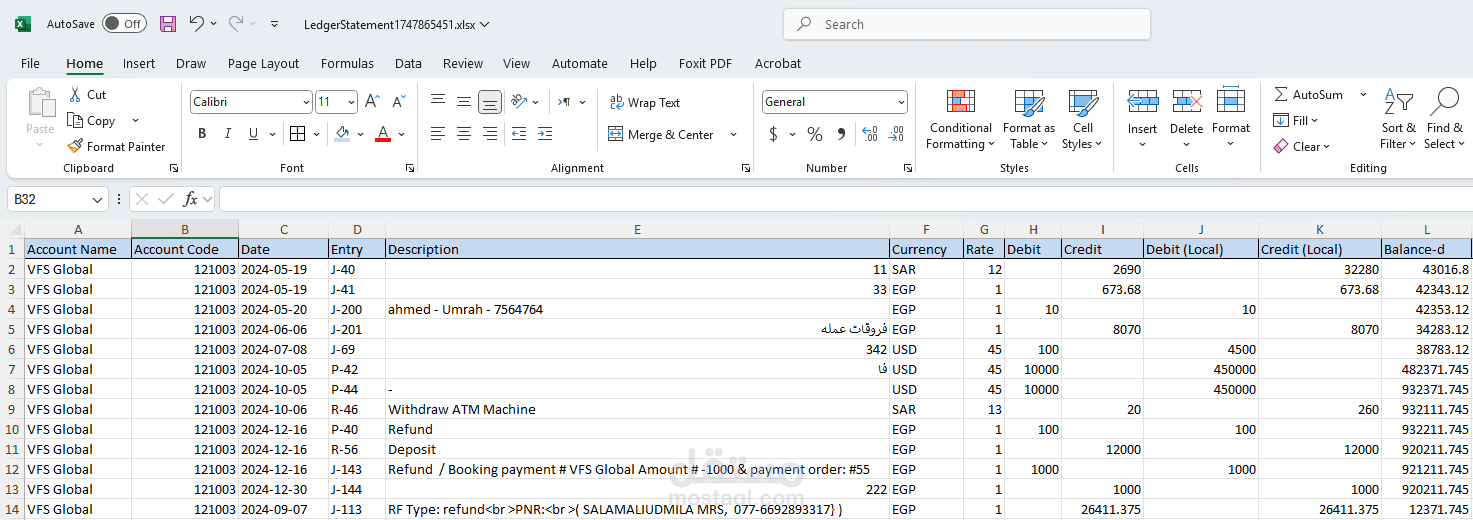1473x520 pixels.
Task: Click Middle Align icon
Action: click(464, 101)
